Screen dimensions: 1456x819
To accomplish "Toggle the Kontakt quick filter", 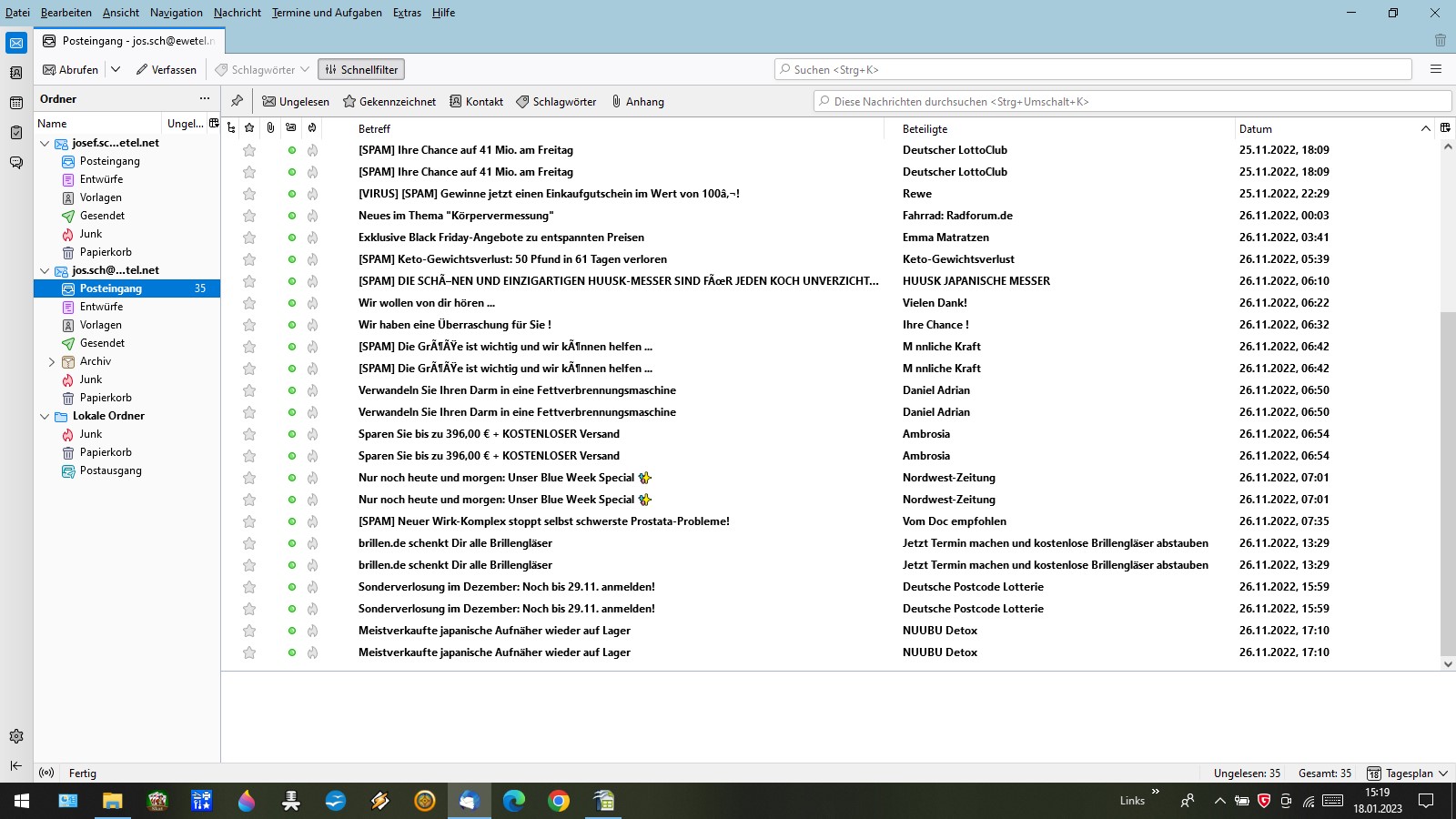I will 476,102.
